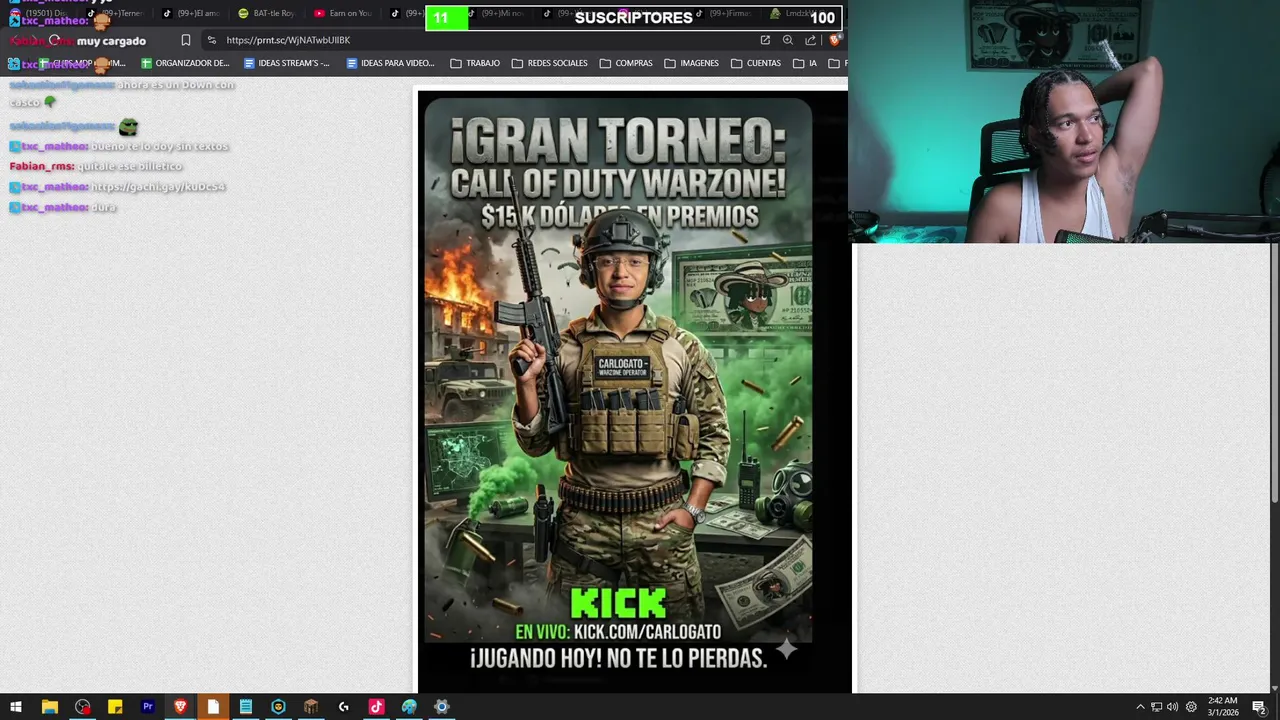This screenshot has width=1280, height=720.
Task: Open the IDEAS STREAM'S bookmark
Action: tap(287, 63)
